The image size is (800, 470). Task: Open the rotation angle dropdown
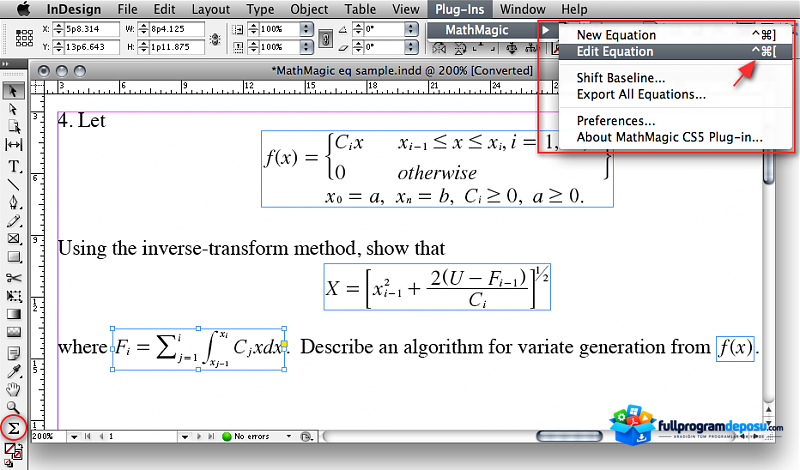point(411,29)
